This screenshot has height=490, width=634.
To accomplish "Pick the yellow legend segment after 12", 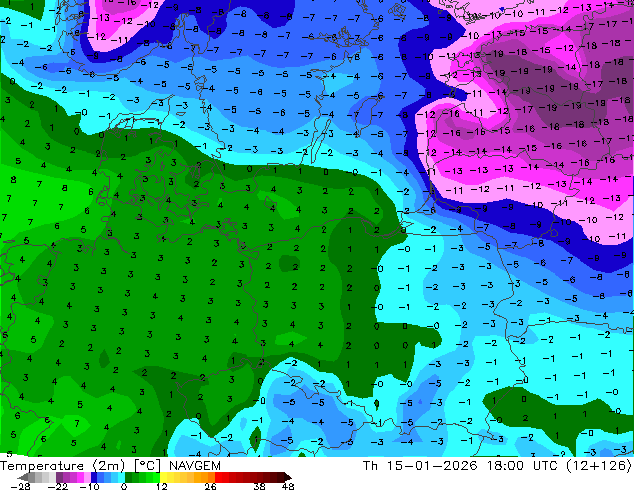I will pos(163,477).
